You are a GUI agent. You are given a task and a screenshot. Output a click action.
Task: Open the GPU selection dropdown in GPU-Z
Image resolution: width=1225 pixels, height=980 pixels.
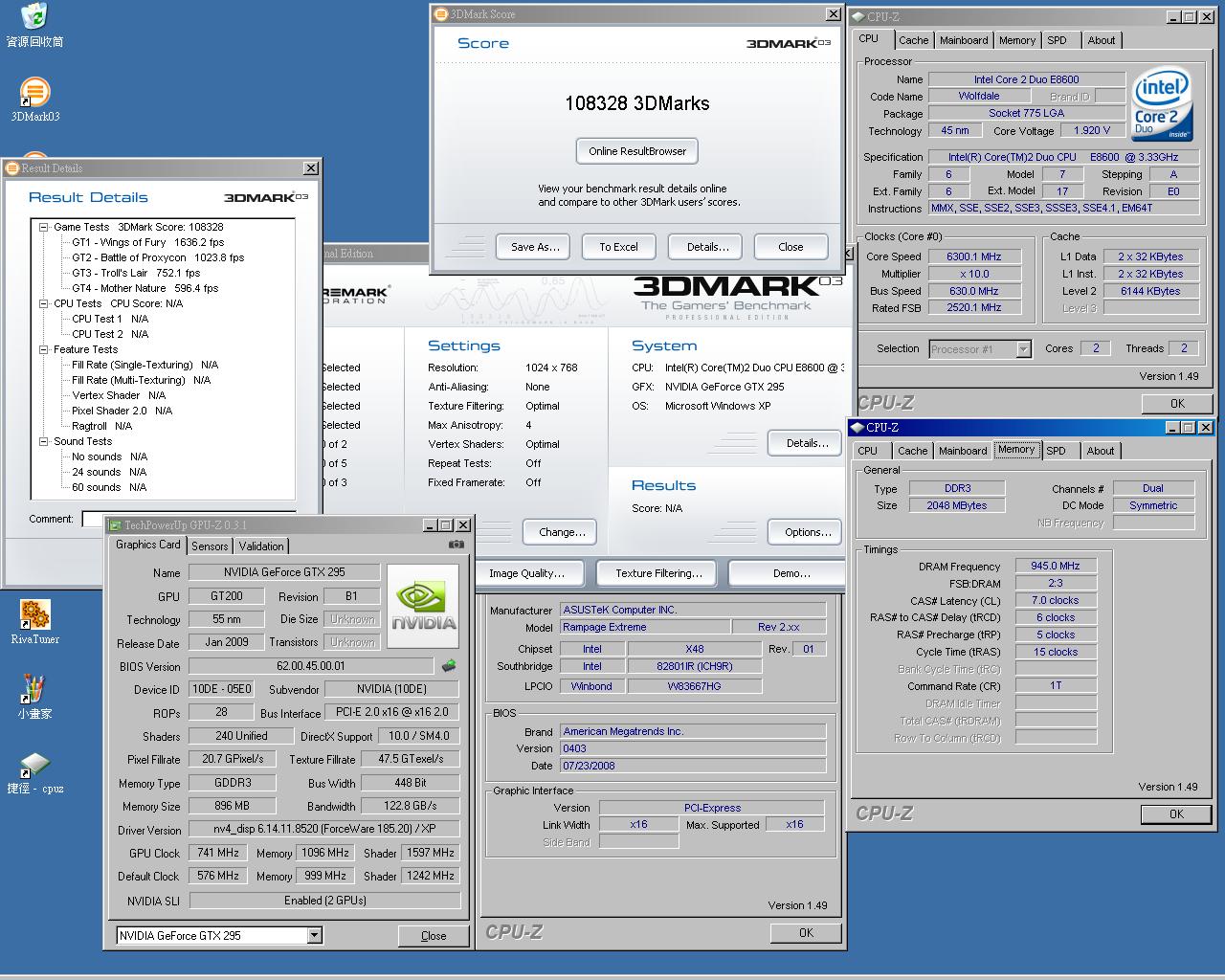pos(314,935)
